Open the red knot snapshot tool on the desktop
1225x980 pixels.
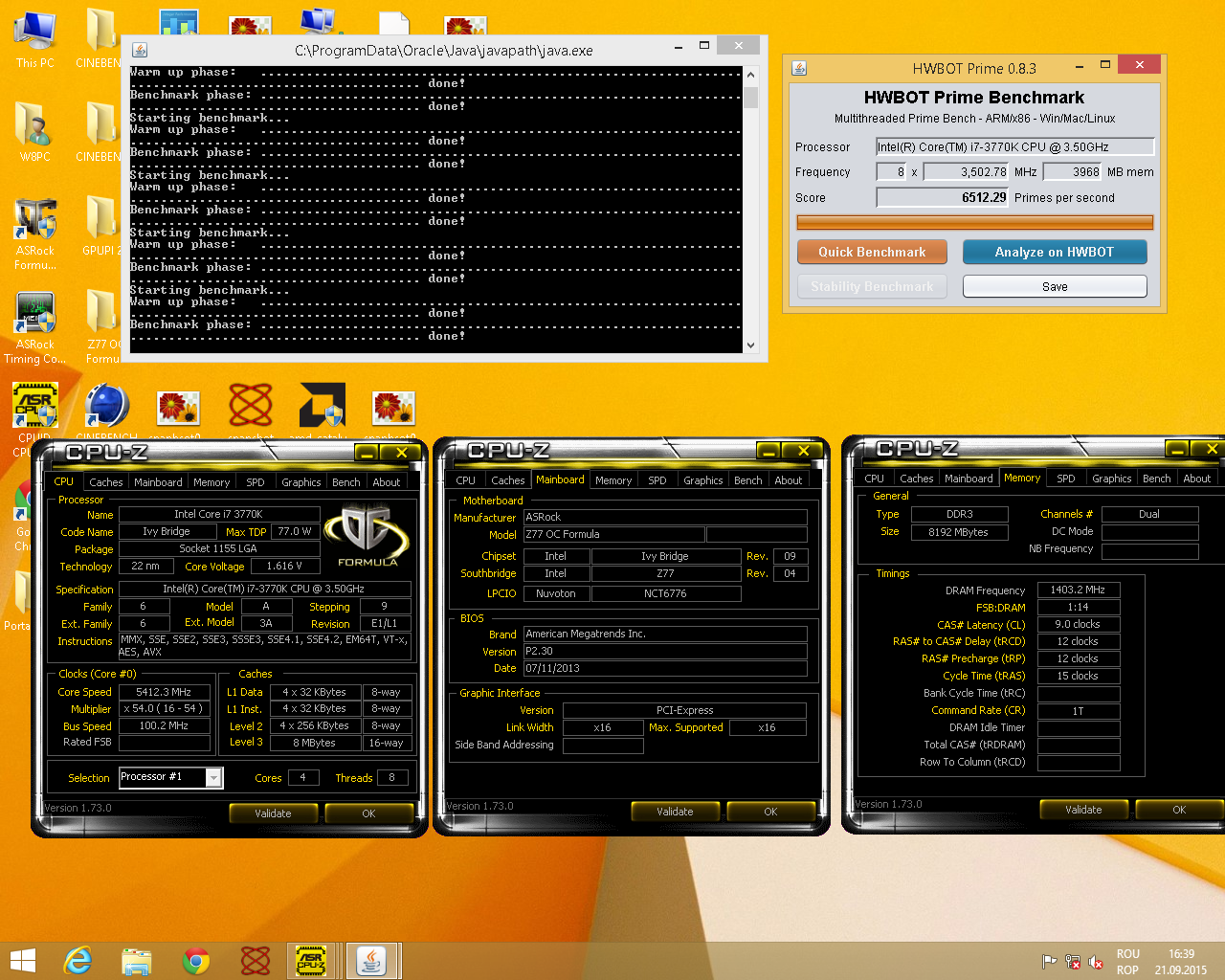251,406
